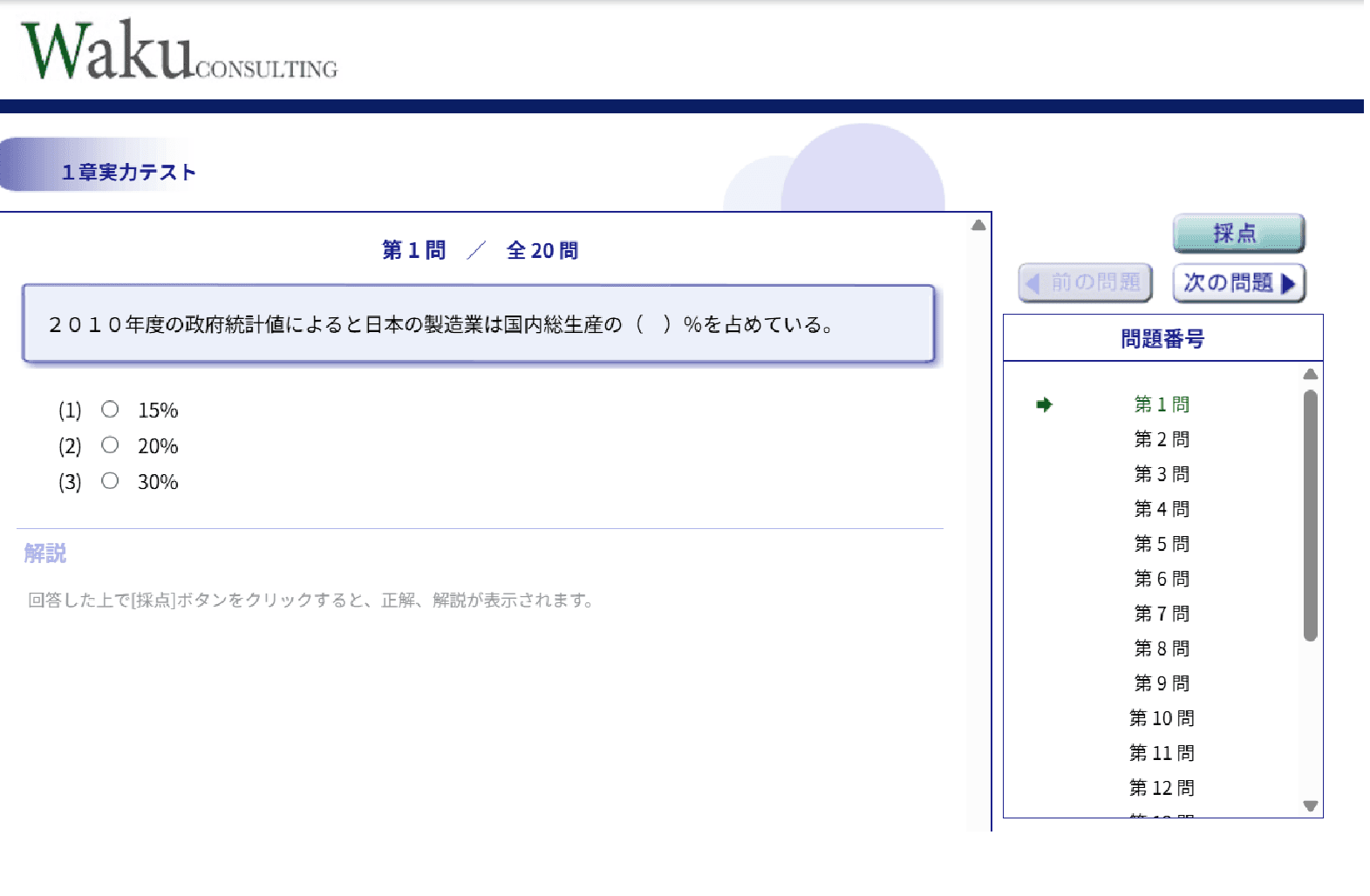Click the question list scrollbar thumb
1370x896 pixels.
(1310, 515)
